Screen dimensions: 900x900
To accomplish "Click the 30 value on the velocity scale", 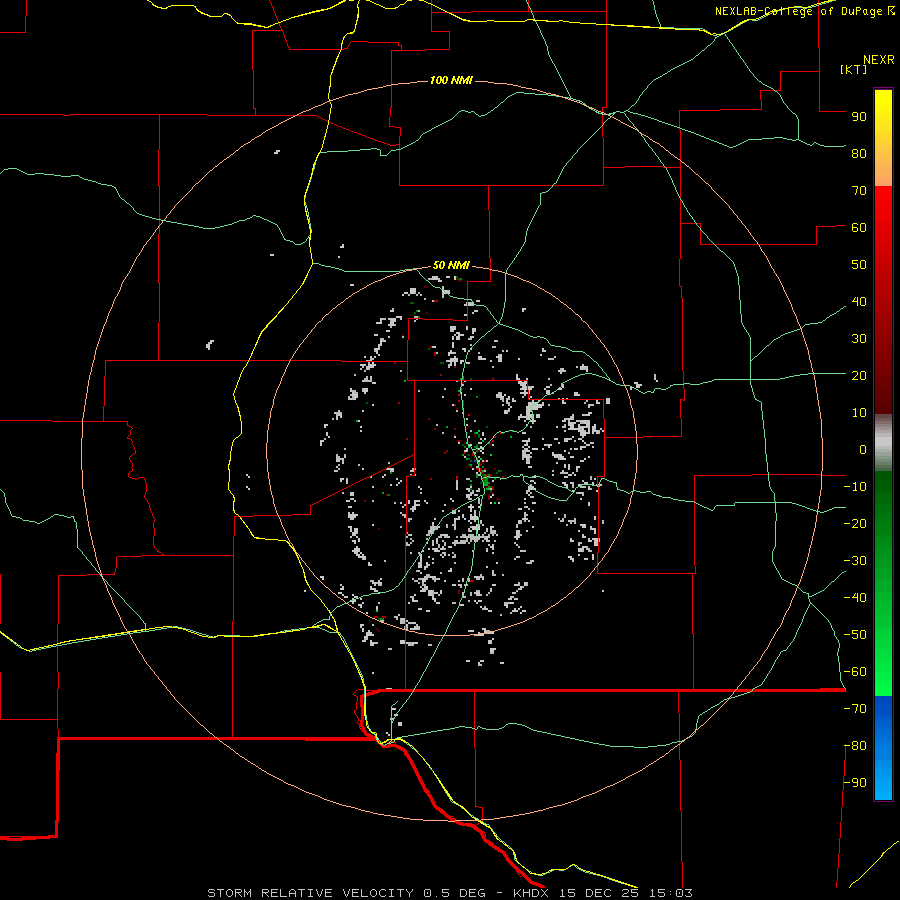I will click(x=859, y=339).
